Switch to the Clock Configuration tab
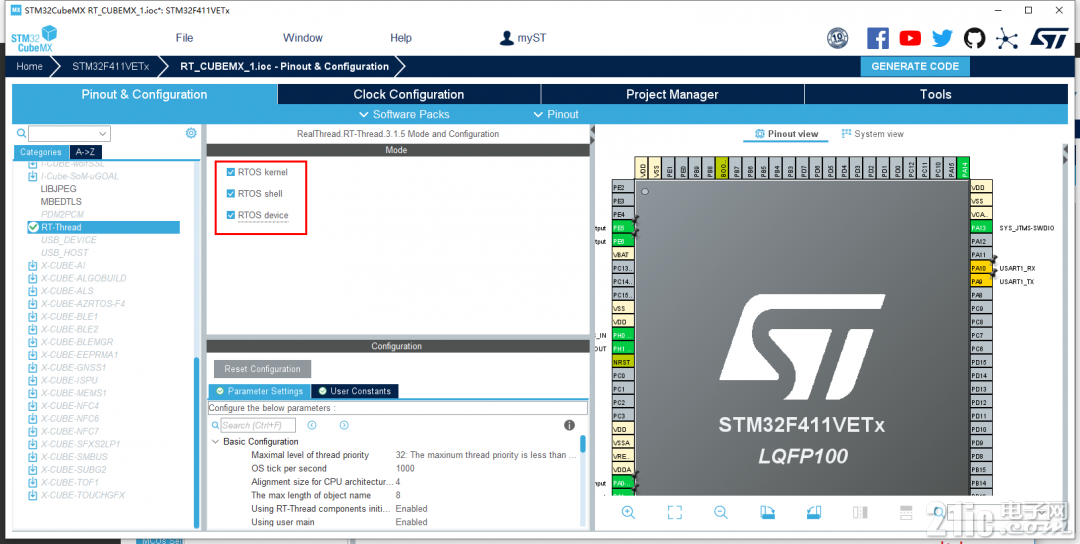1080x544 pixels. pyautogui.click(x=409, y=94)
